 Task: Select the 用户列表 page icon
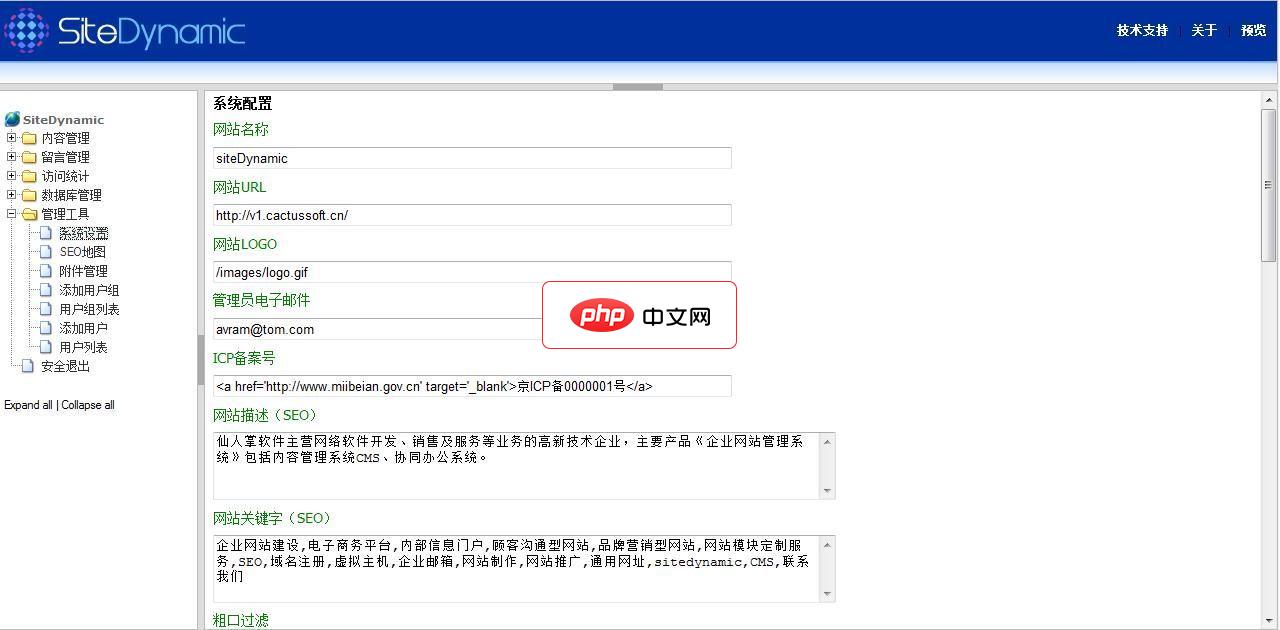(43, 346)
